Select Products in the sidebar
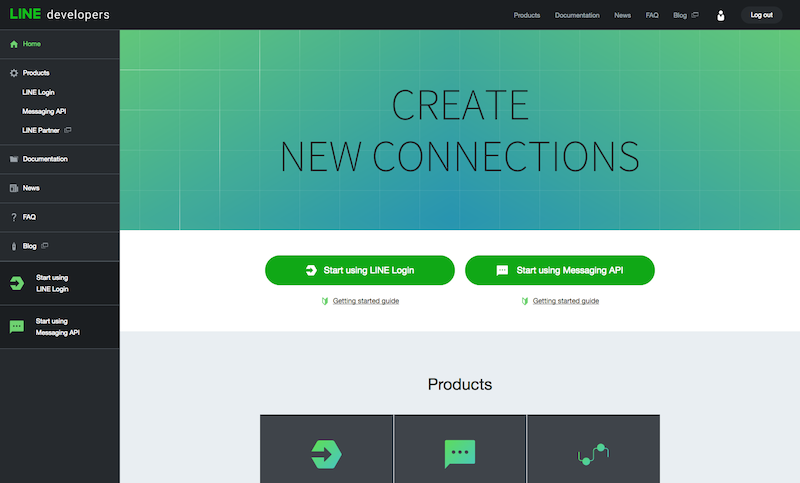 [x=36, y=73]
